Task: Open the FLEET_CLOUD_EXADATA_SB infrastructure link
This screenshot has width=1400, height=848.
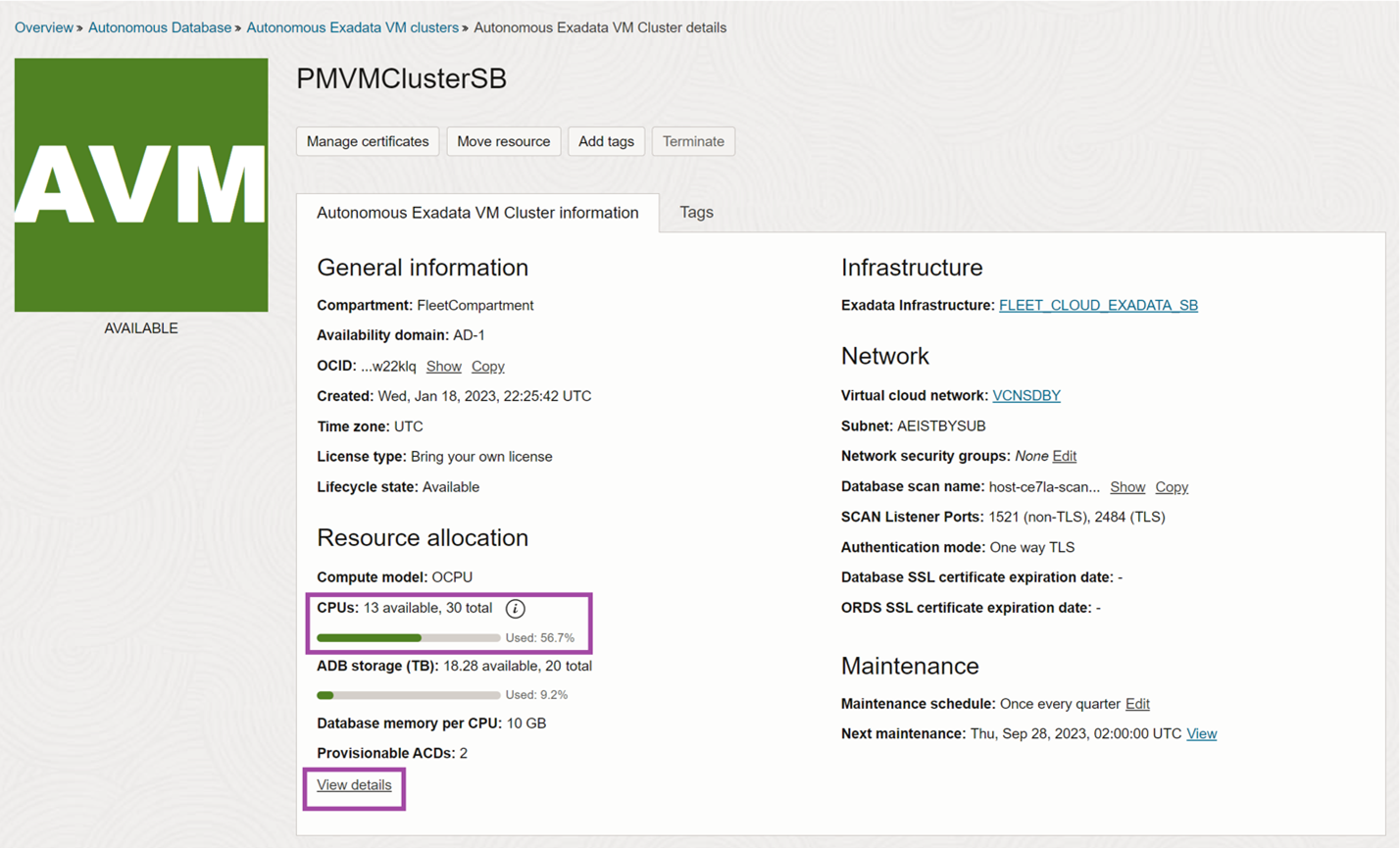Action: [1098, 305]
